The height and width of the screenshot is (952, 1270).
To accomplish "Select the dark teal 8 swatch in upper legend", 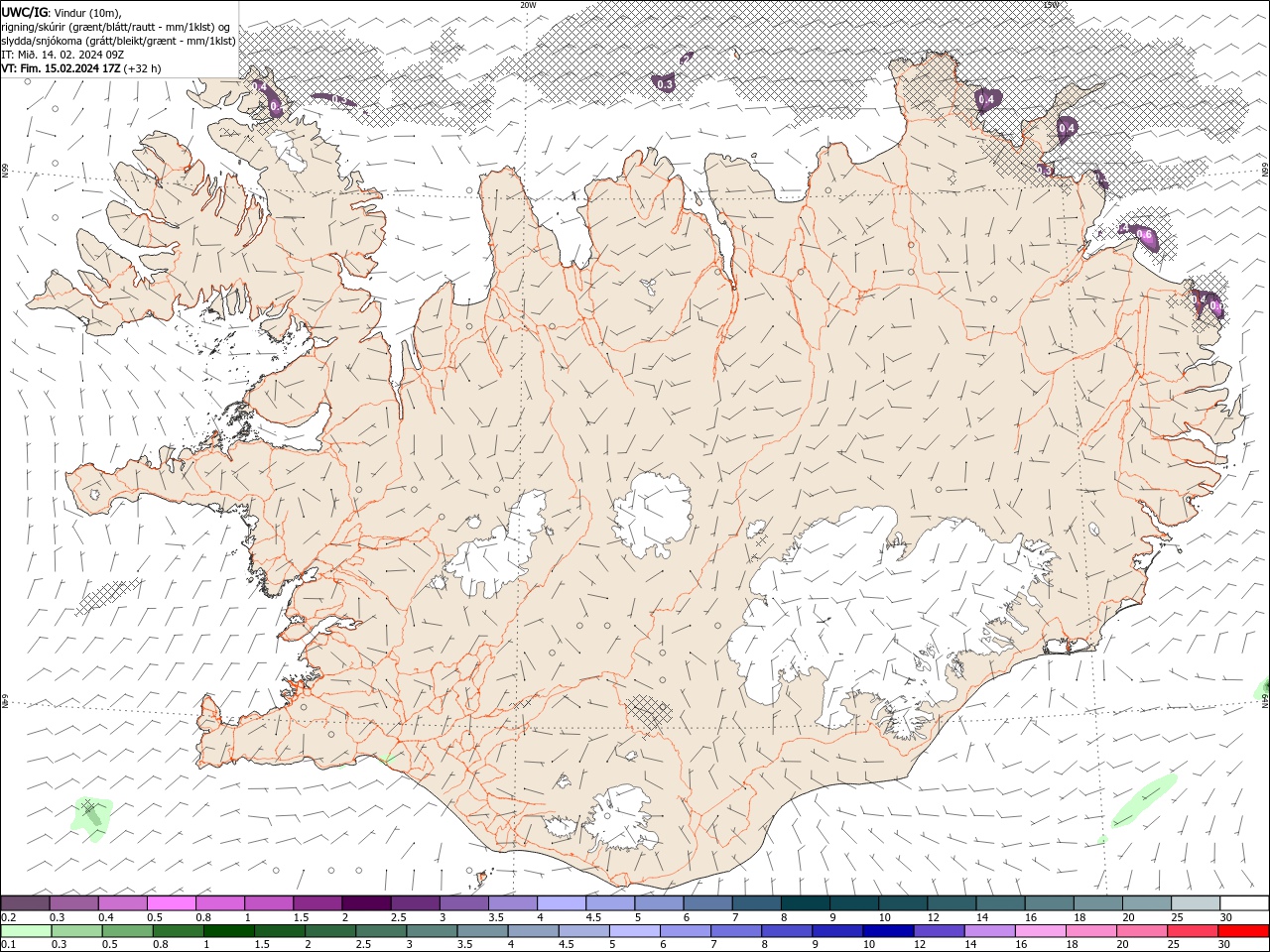I will [x=806, y=903].
